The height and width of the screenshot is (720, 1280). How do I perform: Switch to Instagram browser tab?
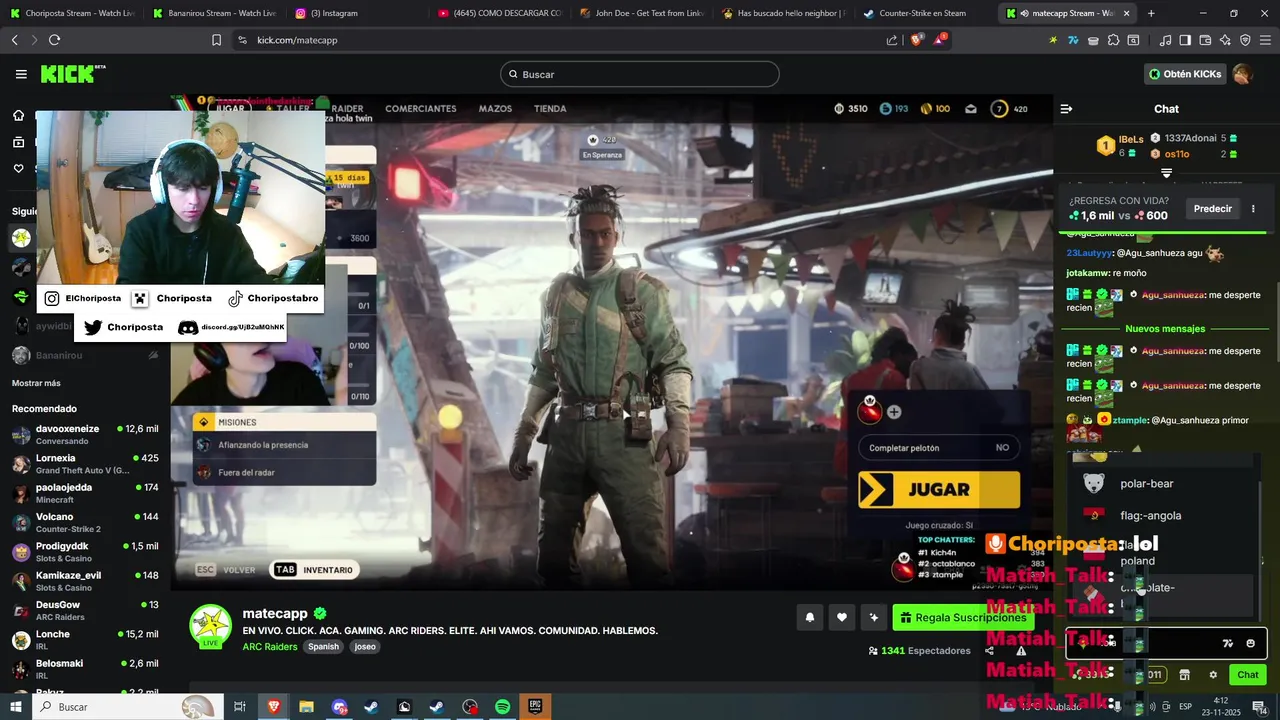pos(356,13)
